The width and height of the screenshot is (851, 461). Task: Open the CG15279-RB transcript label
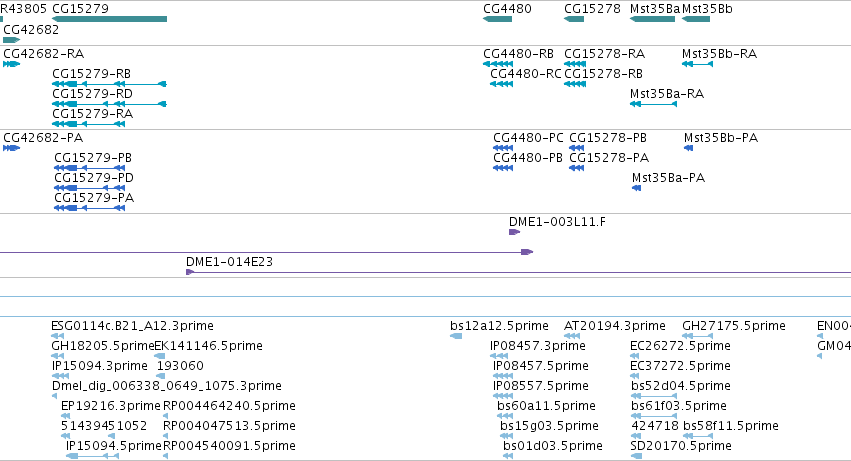(91, 74)
